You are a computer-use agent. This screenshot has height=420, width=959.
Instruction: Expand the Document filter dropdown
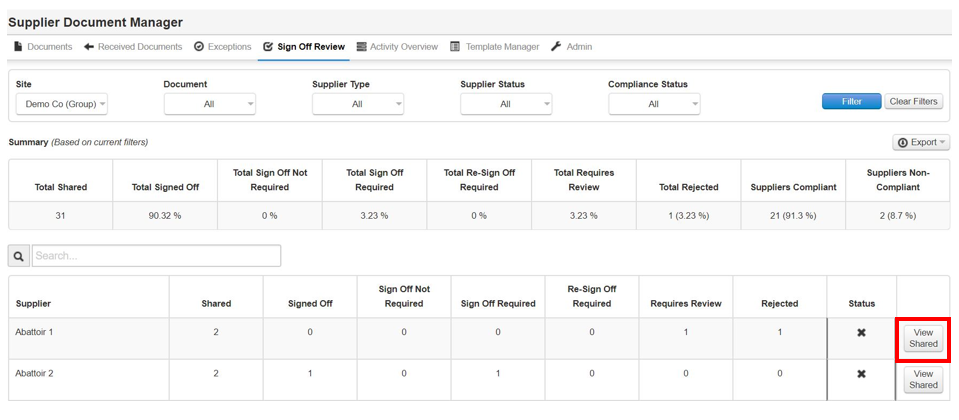point(210,104)
